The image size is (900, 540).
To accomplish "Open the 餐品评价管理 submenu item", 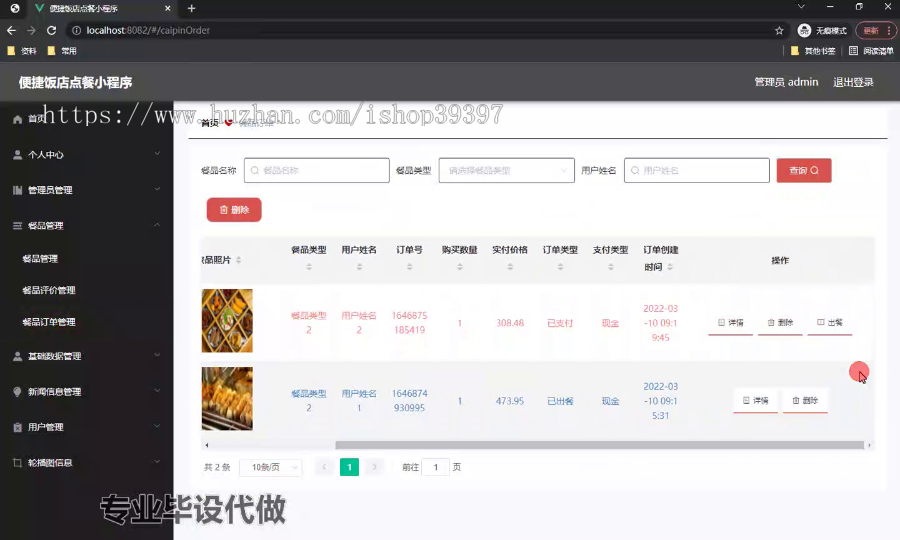I will click(49, 290).
